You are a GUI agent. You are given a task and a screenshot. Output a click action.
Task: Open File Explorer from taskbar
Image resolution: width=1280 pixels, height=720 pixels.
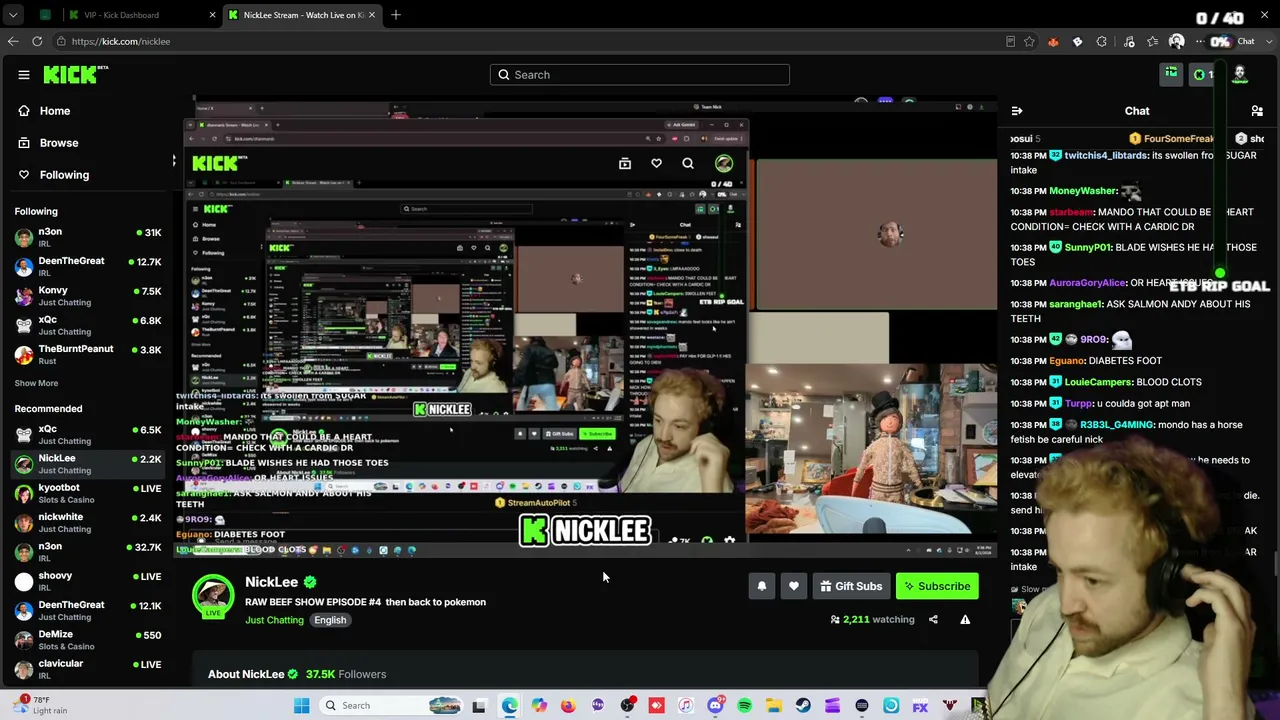[x=774, y=706]
